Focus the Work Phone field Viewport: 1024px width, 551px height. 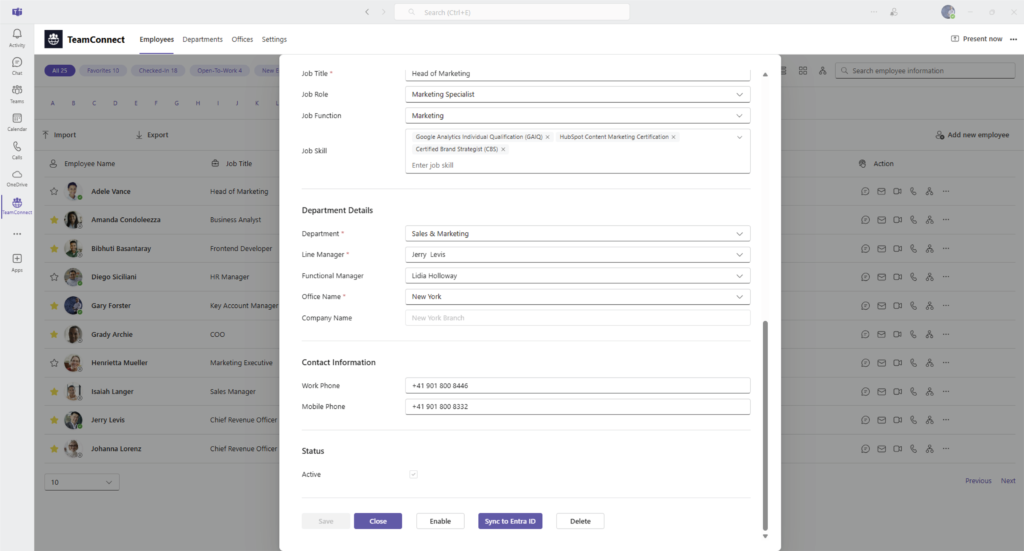(x=577, y=386)
